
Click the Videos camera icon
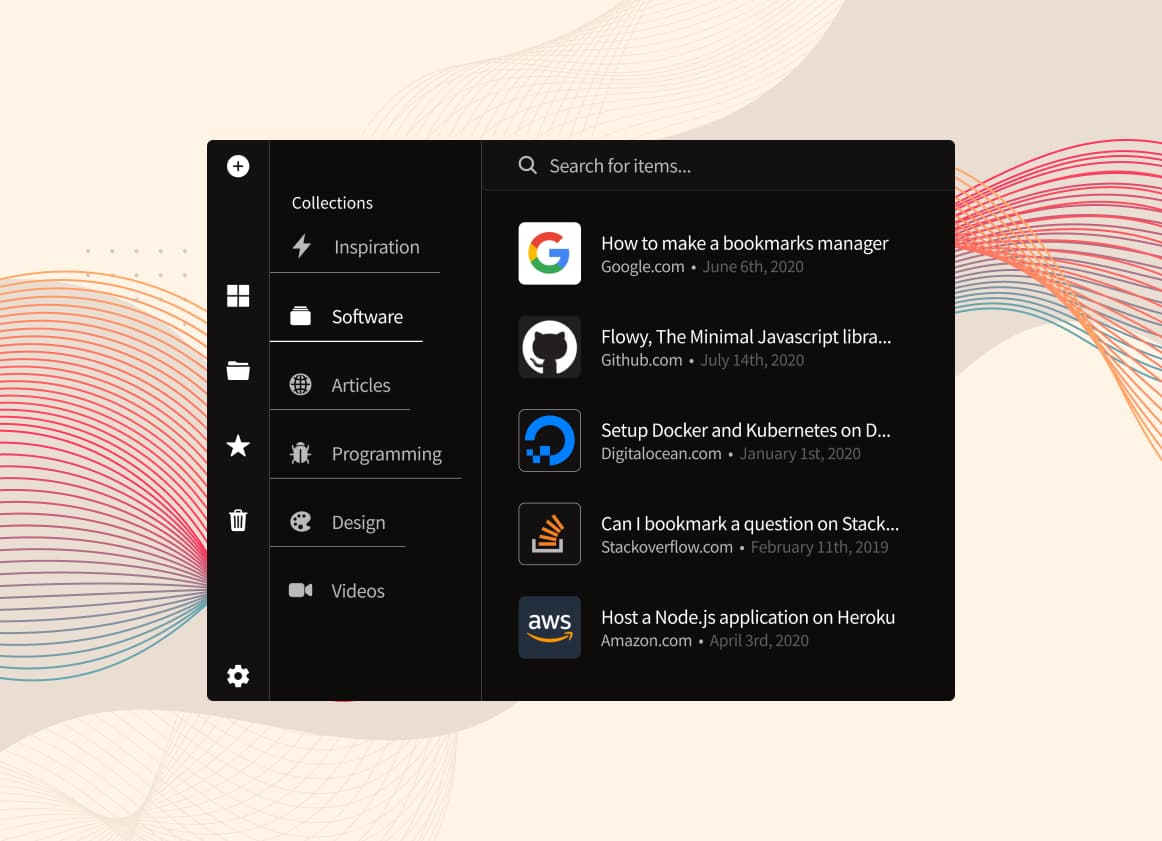click(x=300, y=590)
